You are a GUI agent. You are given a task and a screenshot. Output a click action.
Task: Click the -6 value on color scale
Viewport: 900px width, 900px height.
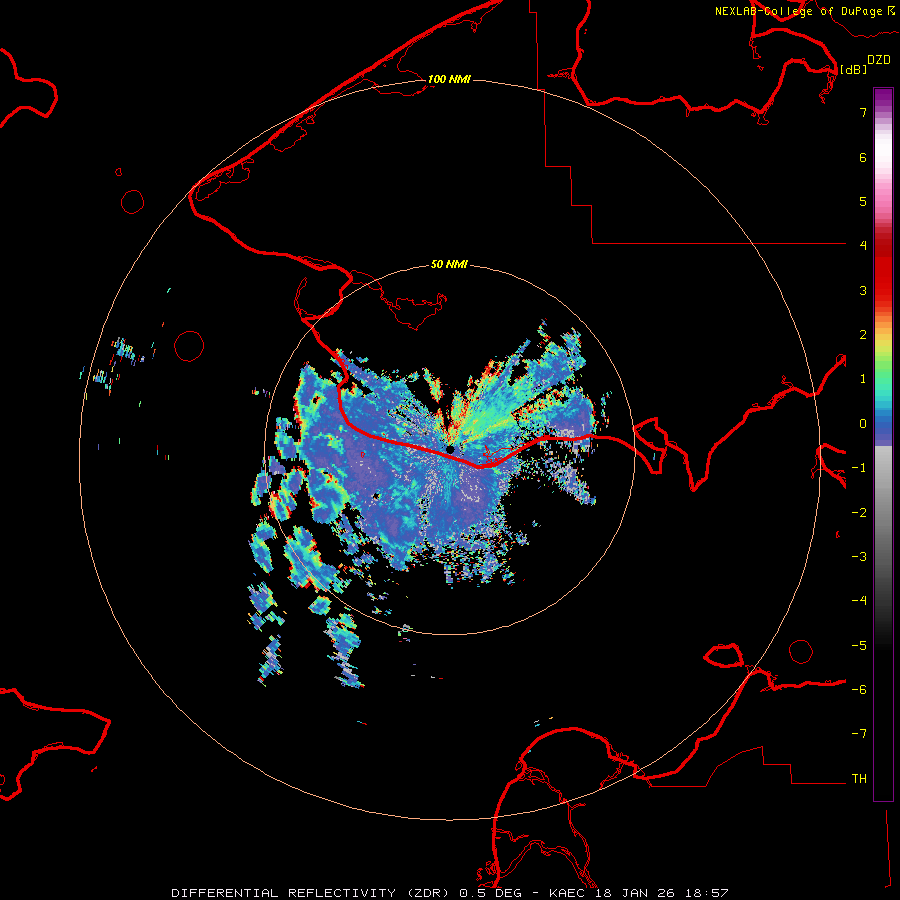pos(859,690)
